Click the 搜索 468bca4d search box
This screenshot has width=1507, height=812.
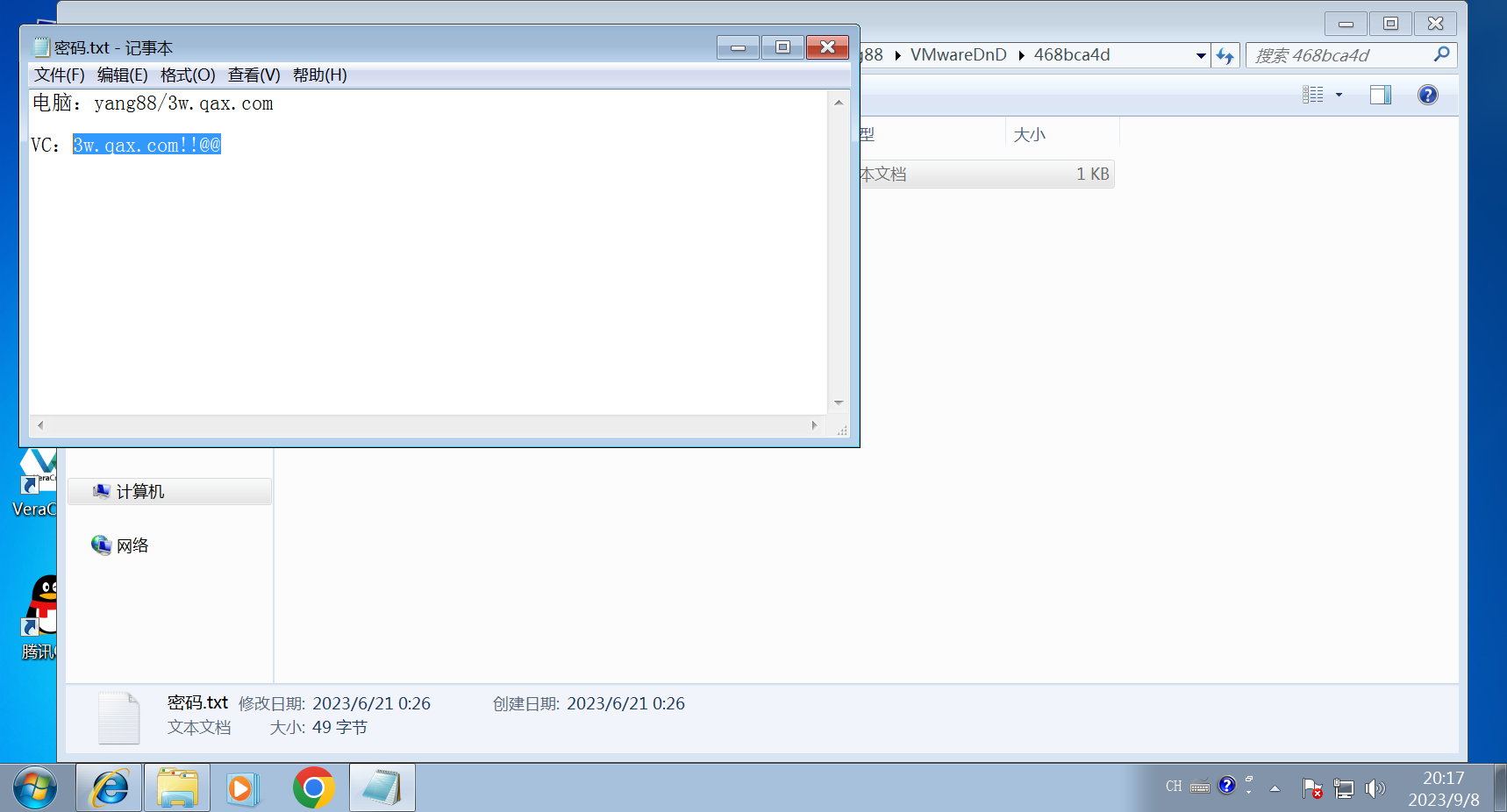(1339, 55)
